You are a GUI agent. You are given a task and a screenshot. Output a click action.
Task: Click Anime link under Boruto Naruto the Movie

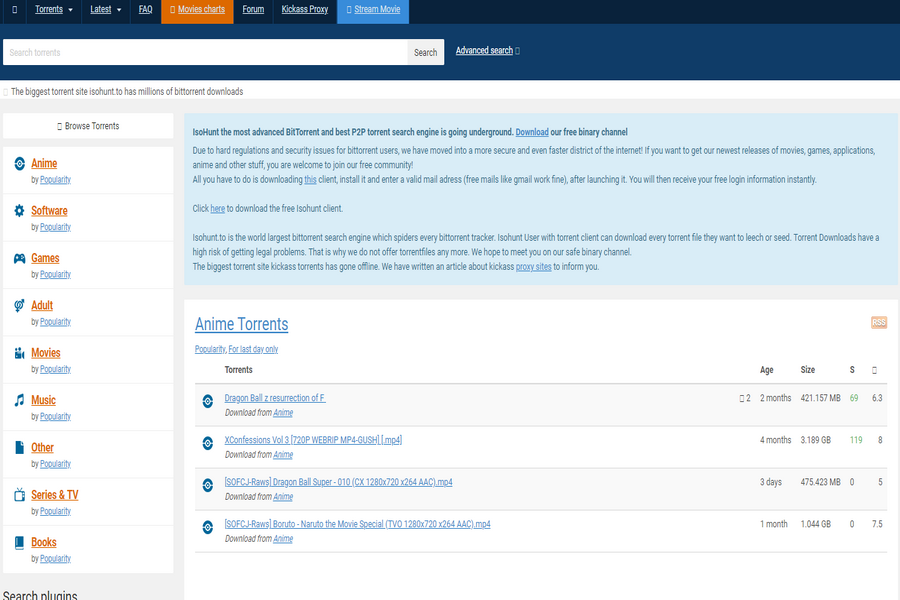tap(283, 539)
